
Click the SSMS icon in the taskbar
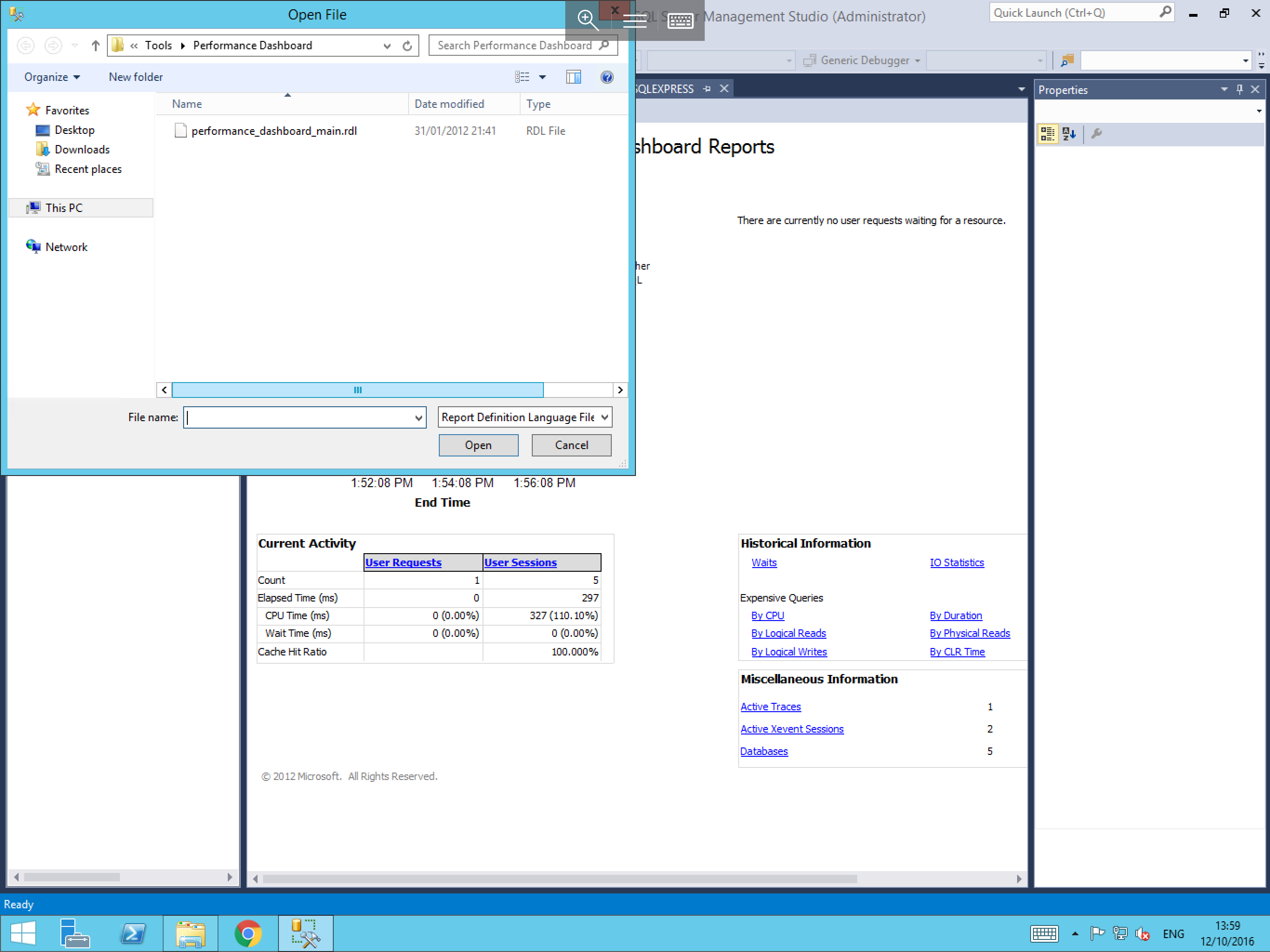305,933
